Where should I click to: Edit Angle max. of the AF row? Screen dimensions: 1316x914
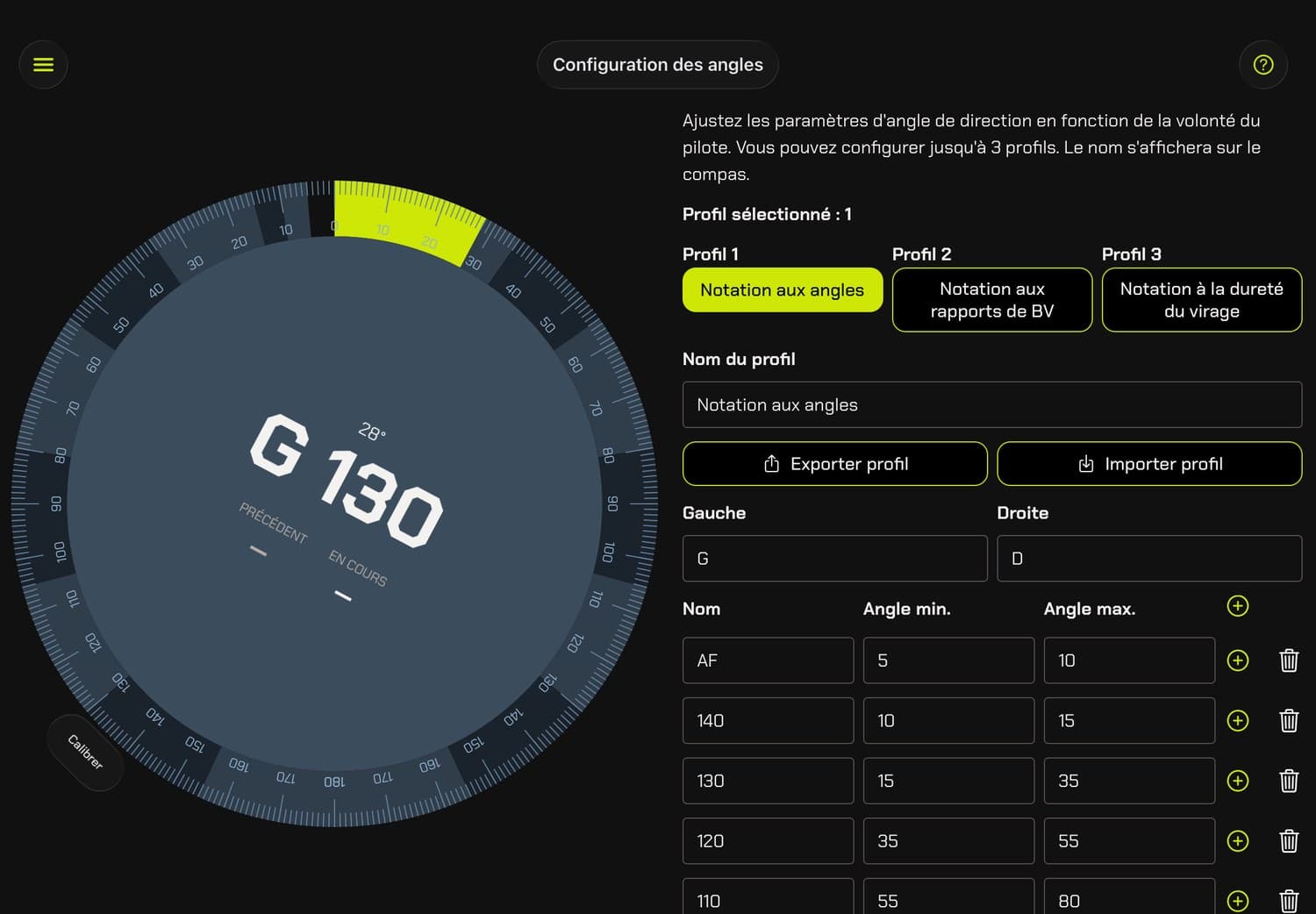click(1129, 661)
